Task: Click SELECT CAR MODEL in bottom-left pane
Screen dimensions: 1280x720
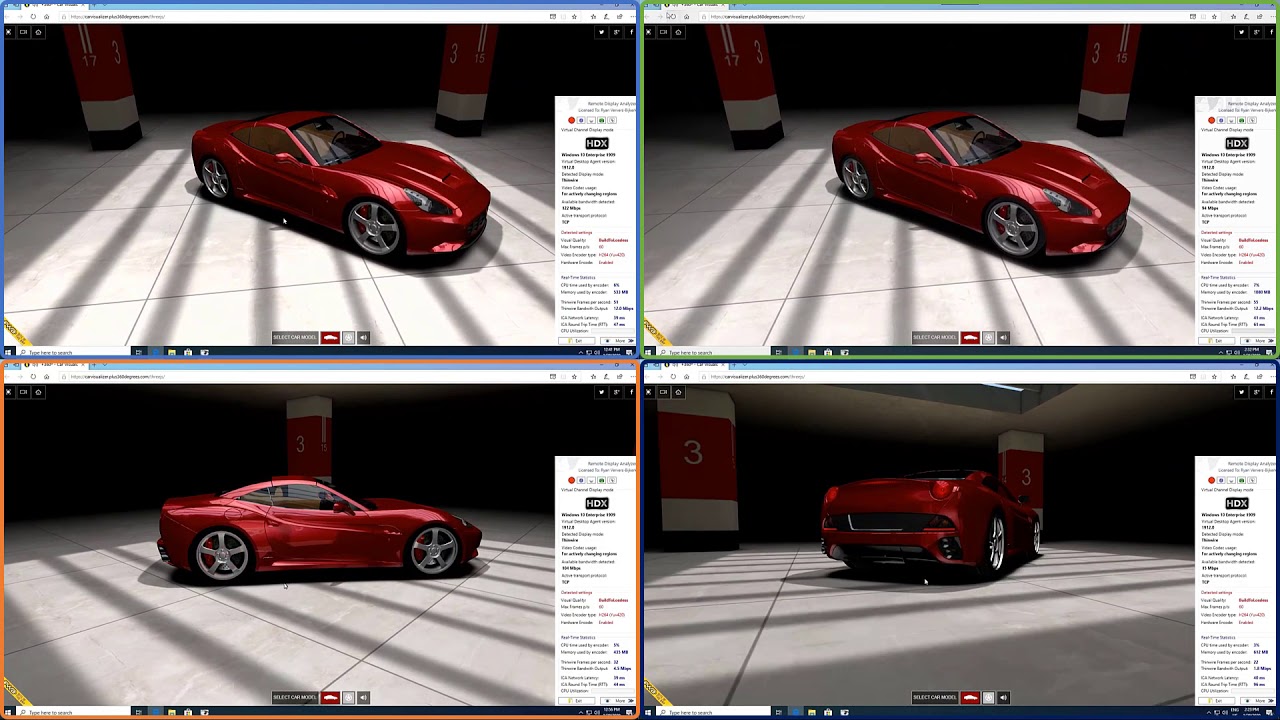Action: 295,697
